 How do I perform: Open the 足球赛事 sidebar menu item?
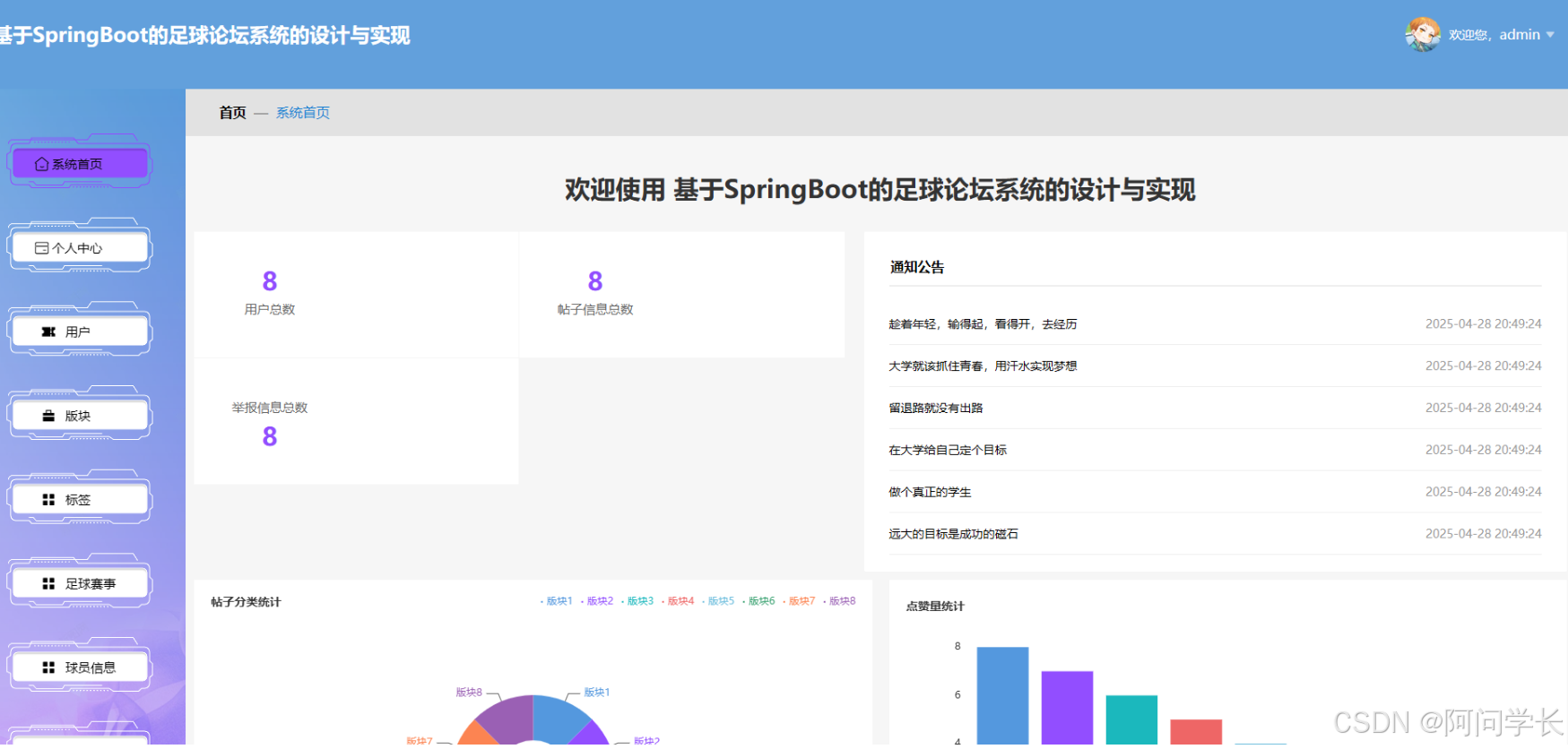point(79,583)
